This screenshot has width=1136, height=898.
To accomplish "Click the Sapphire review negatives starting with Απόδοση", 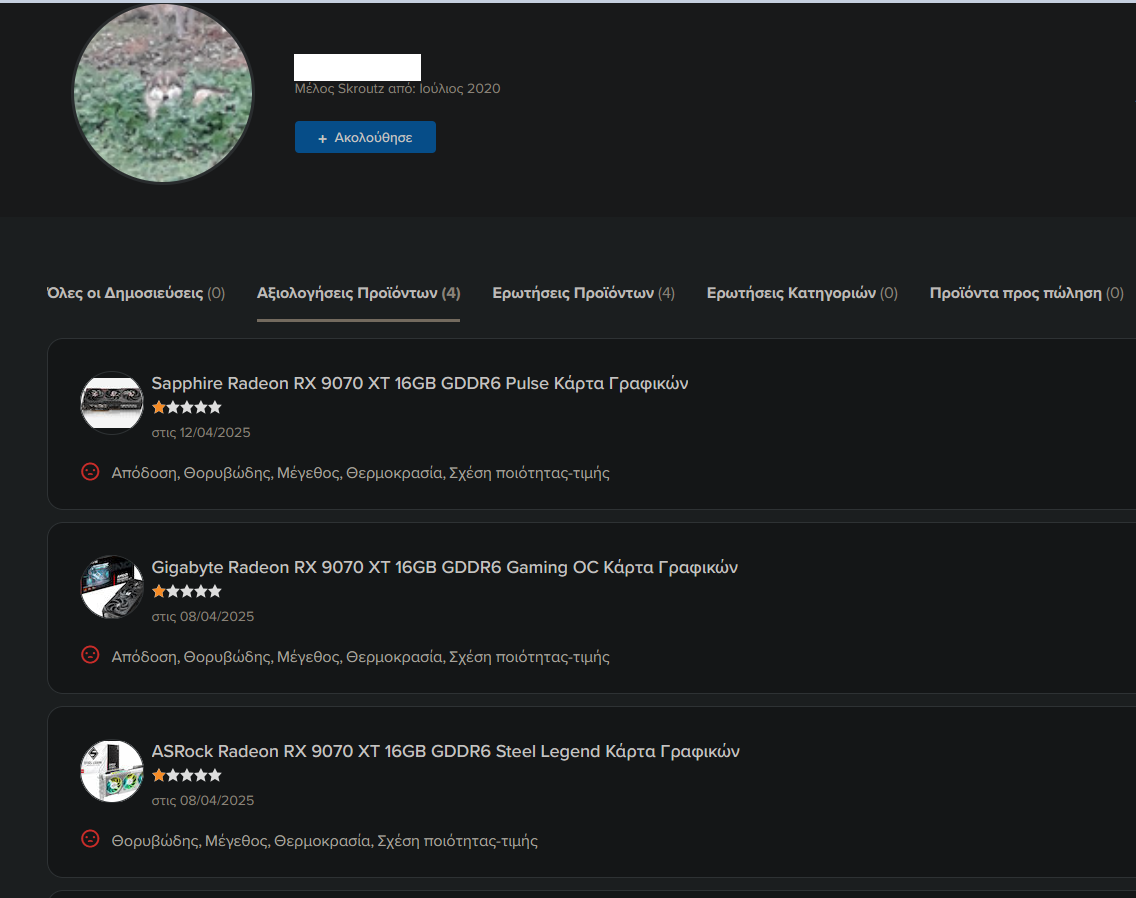I will tap(360, 473).
